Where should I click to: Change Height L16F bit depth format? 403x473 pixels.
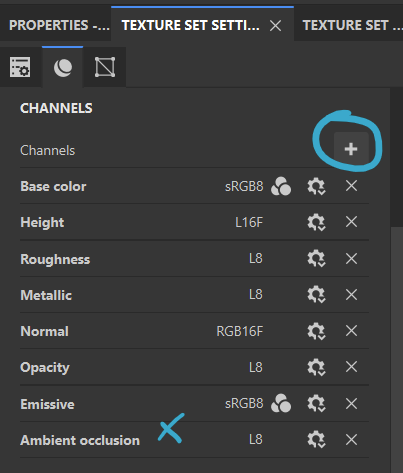pyautogui.click(x=249, y=222)
